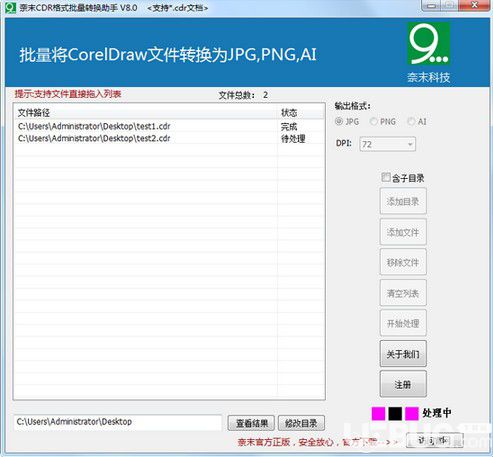Click 查看结果 to view output
This screenshot has height=457, width=493.
(x=251, y=423)
